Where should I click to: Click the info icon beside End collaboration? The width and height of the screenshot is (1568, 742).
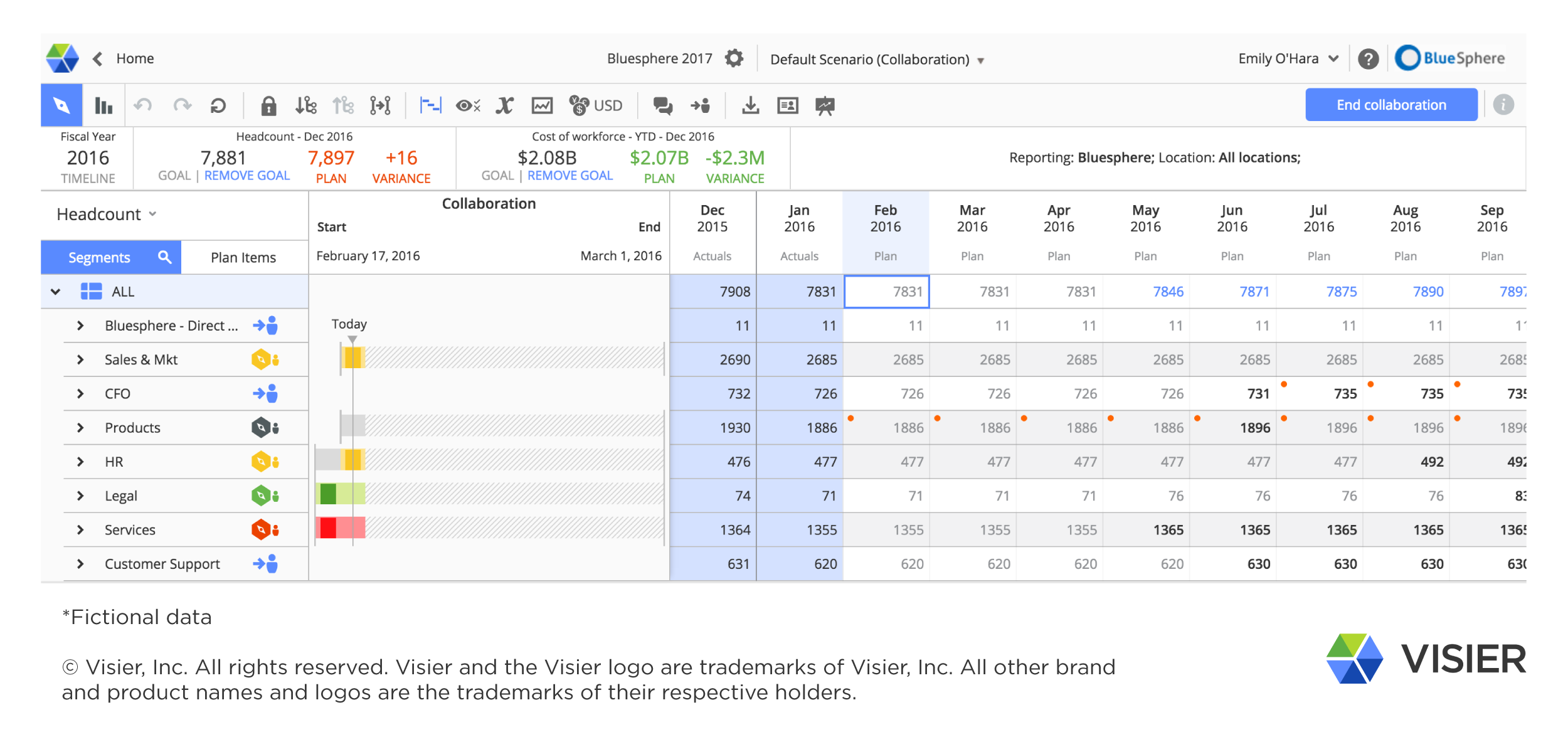click(1503, 105)
